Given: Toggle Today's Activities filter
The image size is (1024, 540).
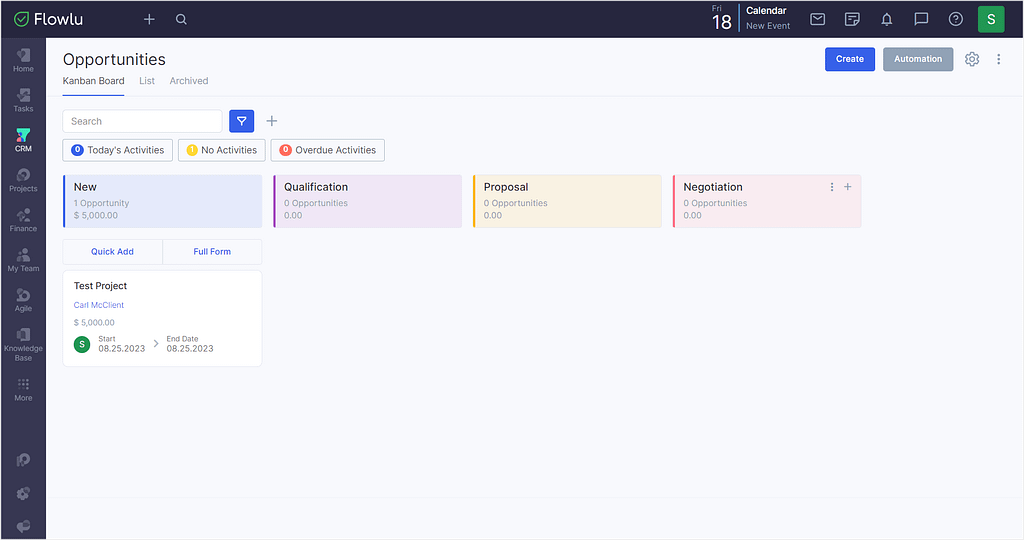Looking at the screenshot, I should pyautogui.click(x=118, y=150).
